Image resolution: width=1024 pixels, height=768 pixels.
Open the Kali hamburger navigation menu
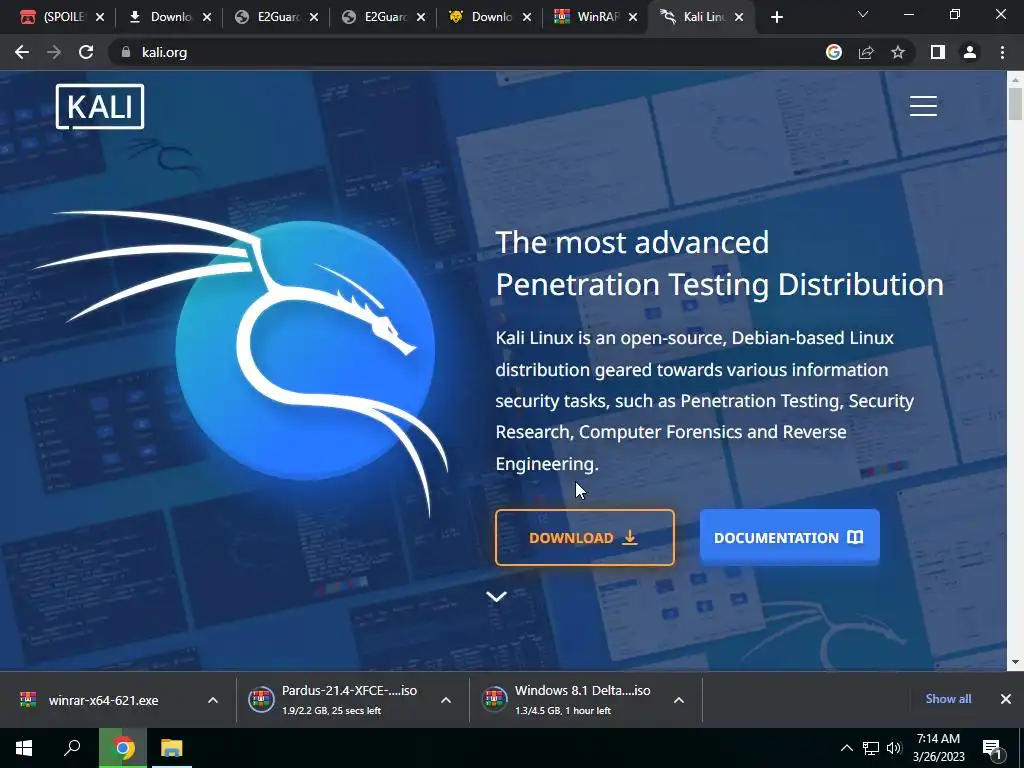click(923, 106)
